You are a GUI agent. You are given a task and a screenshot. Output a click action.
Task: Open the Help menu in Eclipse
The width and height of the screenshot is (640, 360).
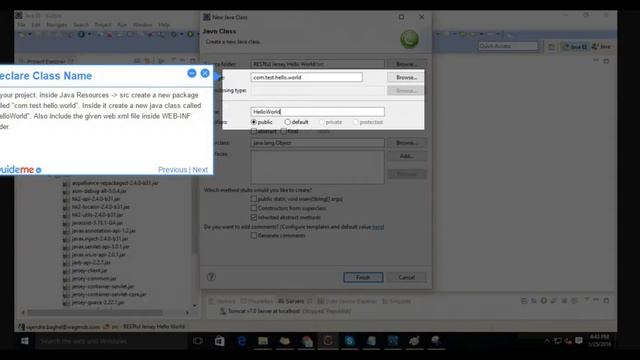(x=164, y=25)
